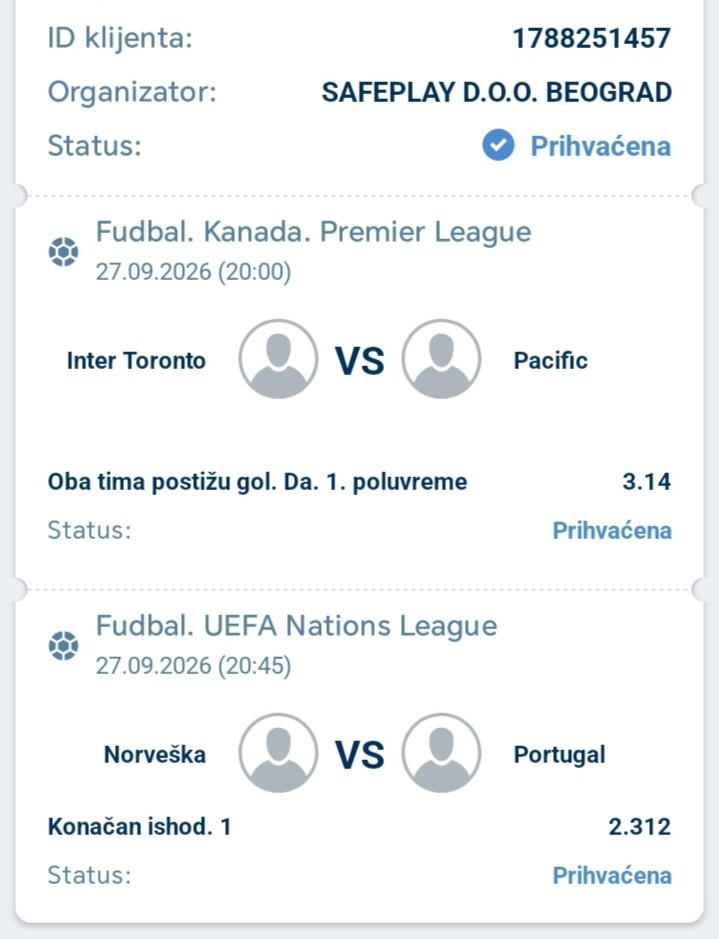Open the Fudbal. Kanada. Premier League heading
Screen dimensions: 719x939
pos(313,232)
